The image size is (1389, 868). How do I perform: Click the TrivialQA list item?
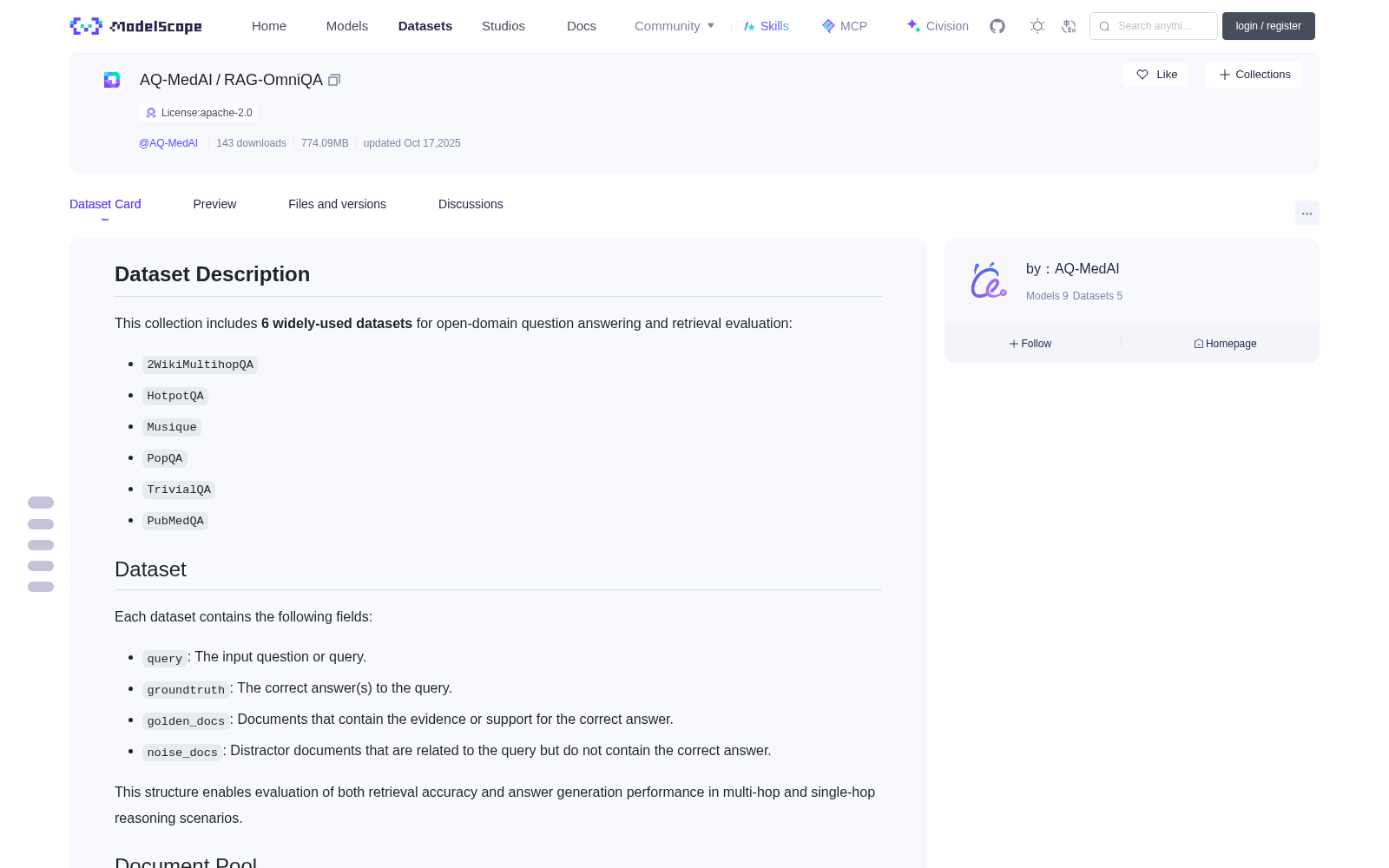pos(179,490)
